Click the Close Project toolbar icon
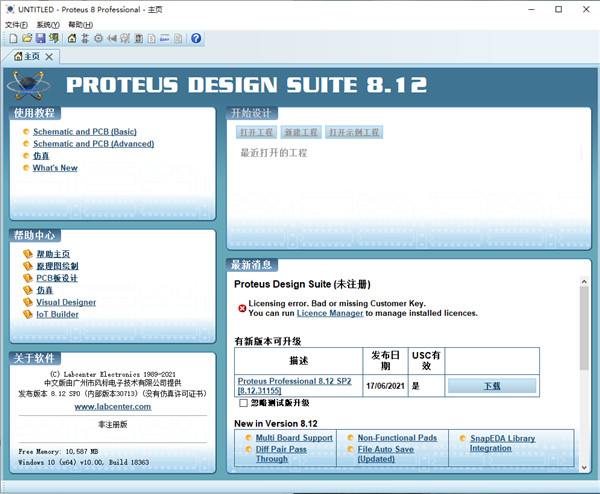 [54, 38]
